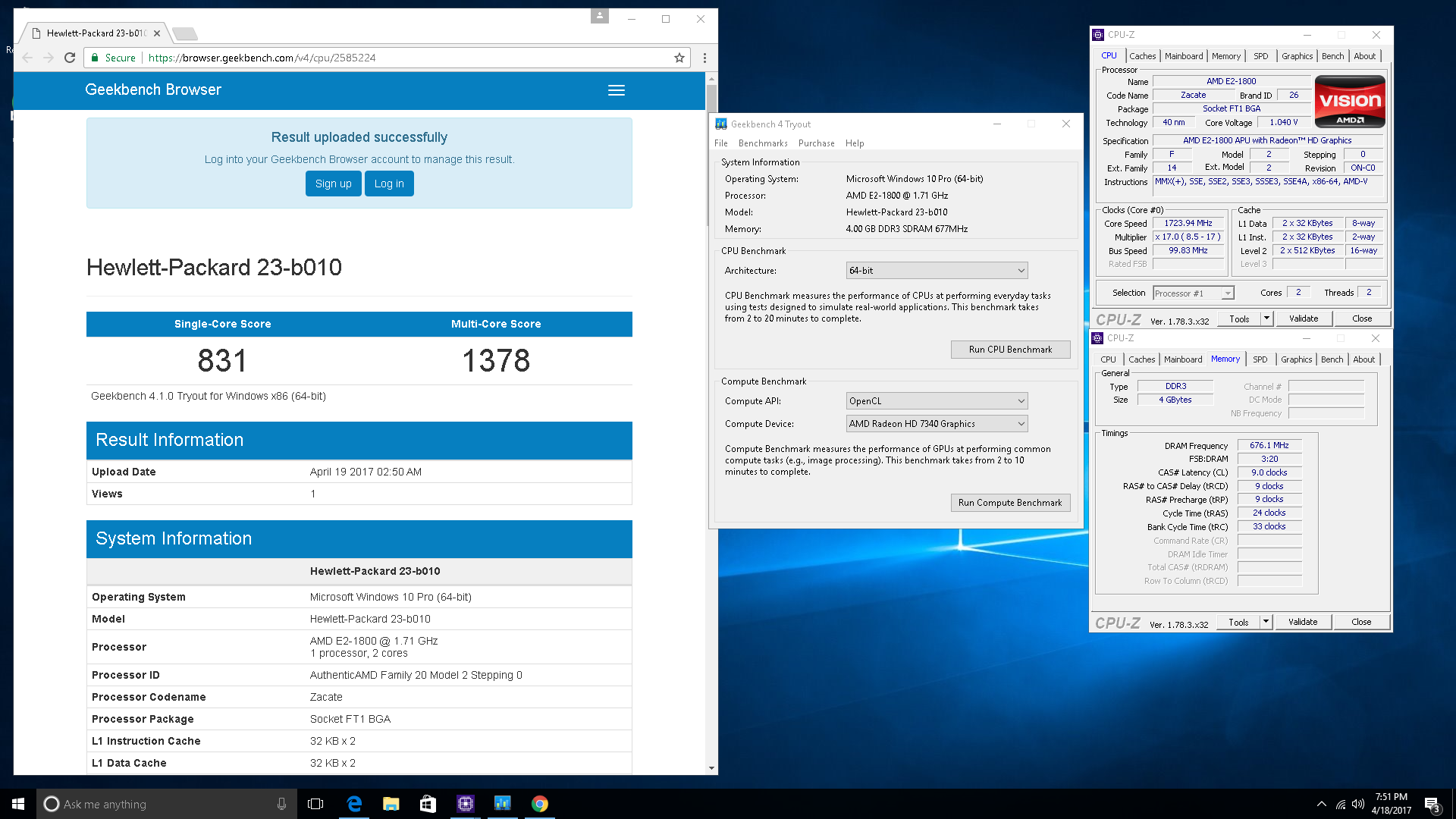Viewport: 1456px width, 819px height.
Task: Open the network tray icon
Action: coord(1341,804)
